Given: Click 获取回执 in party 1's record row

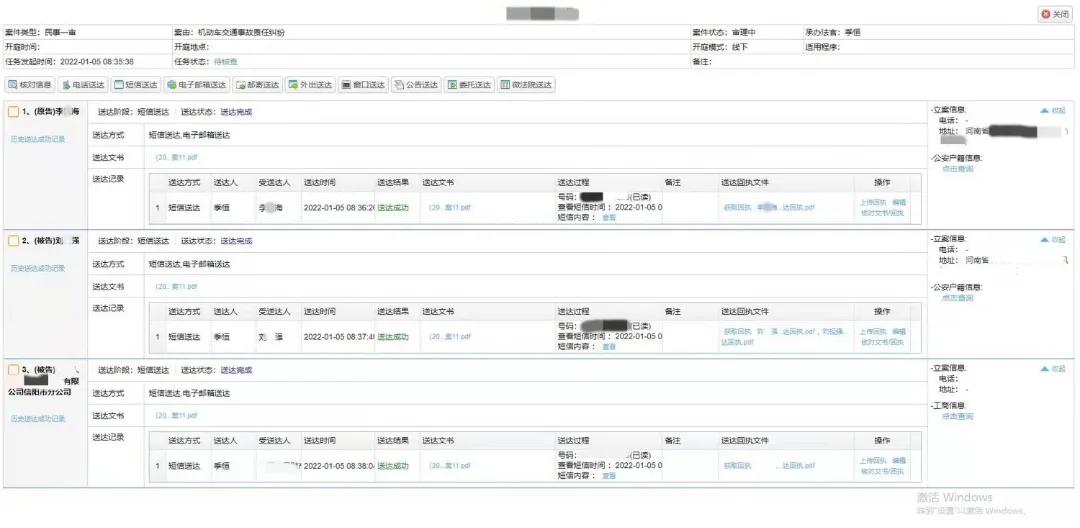Looking at the screenshot, I should coord(737,207).
